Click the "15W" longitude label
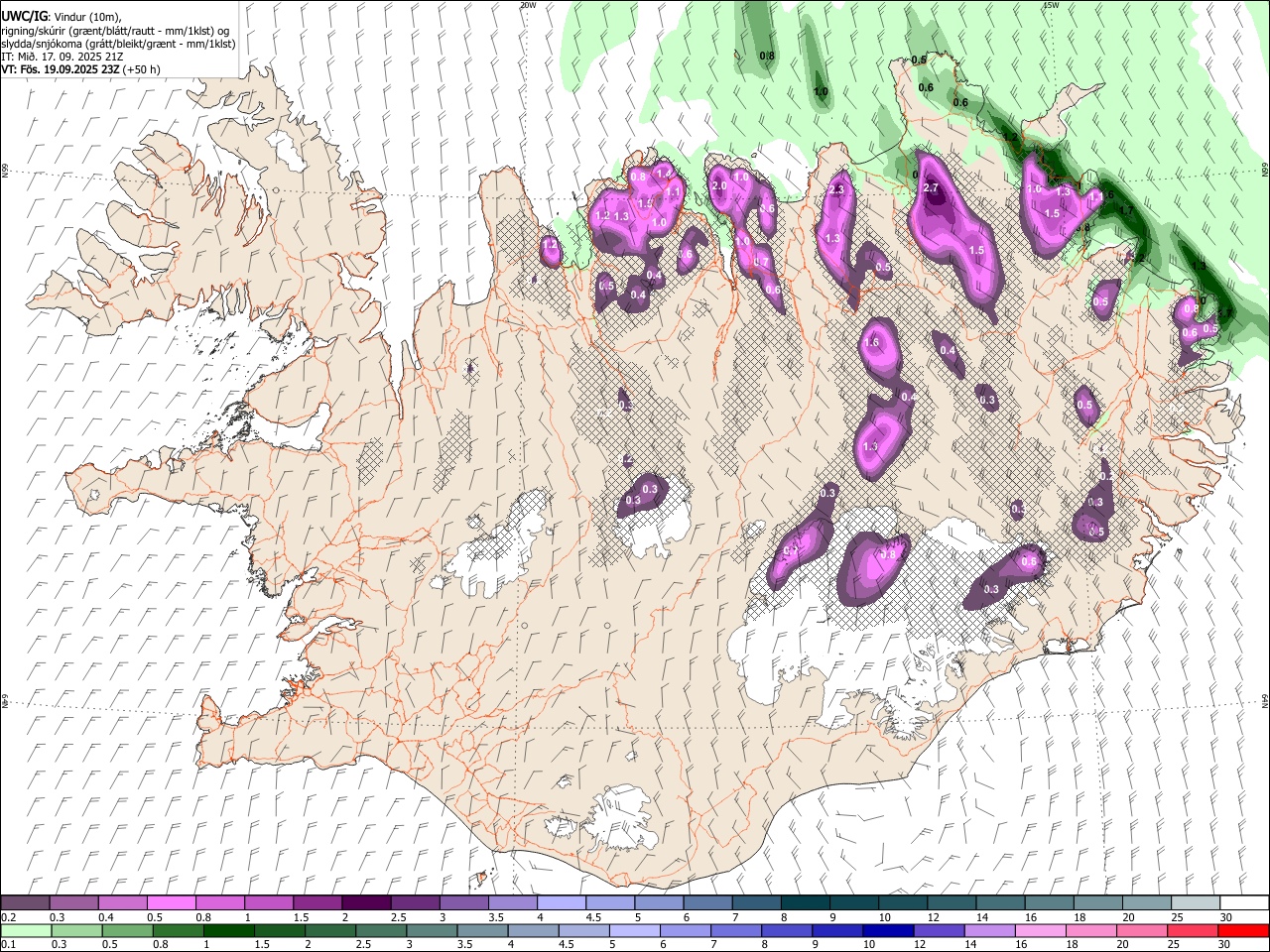This screenshot has height=952, width=1270. pyautogui.click(x=1051, y=5)
